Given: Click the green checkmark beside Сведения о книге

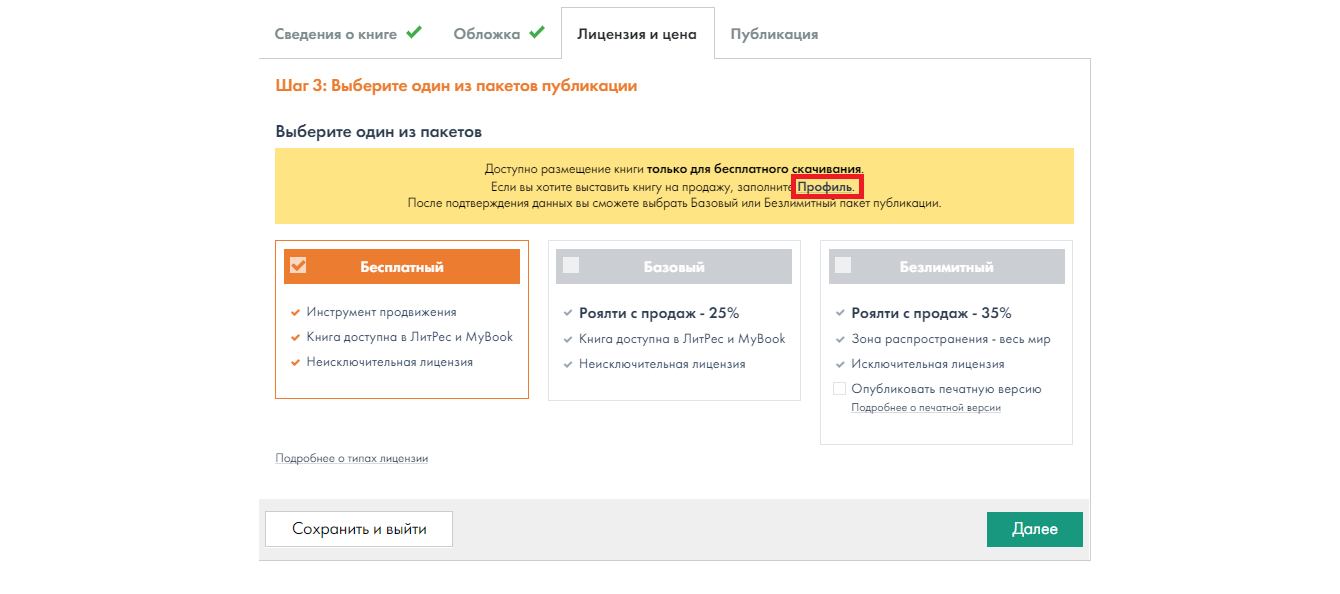Looking at the screenshot, I should pos(413,32).
